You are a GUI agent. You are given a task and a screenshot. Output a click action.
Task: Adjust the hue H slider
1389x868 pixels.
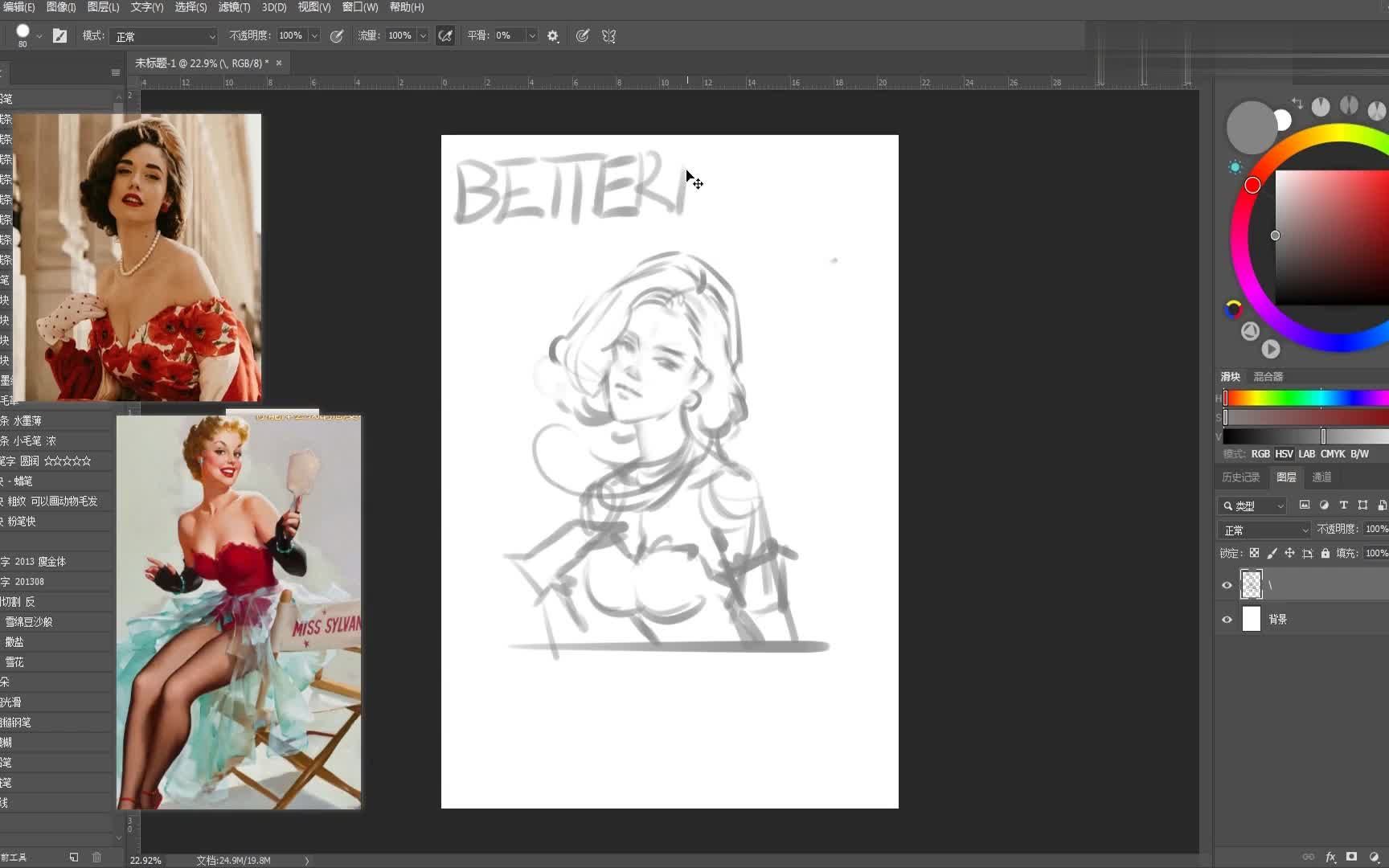[1306, 398]
